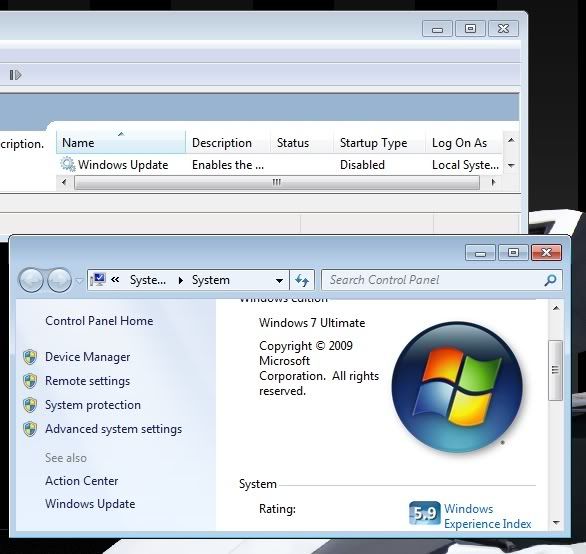Click the Services list right scroll arrow
This screenshot has height=554, width=586.
tap(493, 182)
